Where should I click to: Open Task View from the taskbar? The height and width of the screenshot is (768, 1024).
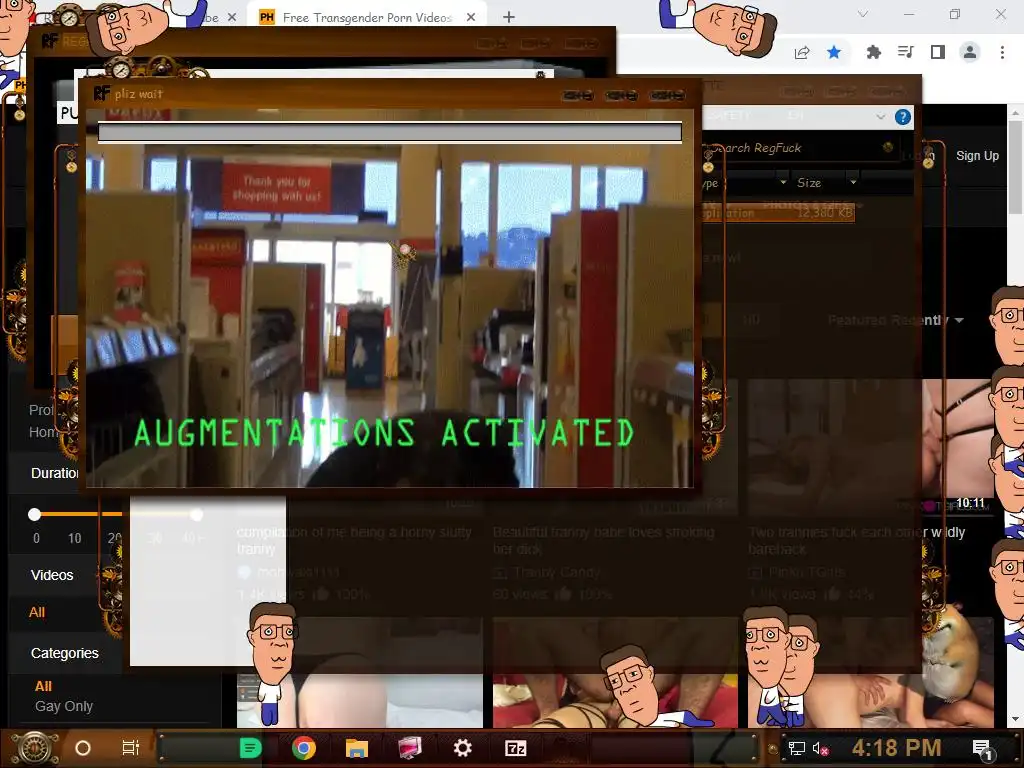click(x=131, y=748)
